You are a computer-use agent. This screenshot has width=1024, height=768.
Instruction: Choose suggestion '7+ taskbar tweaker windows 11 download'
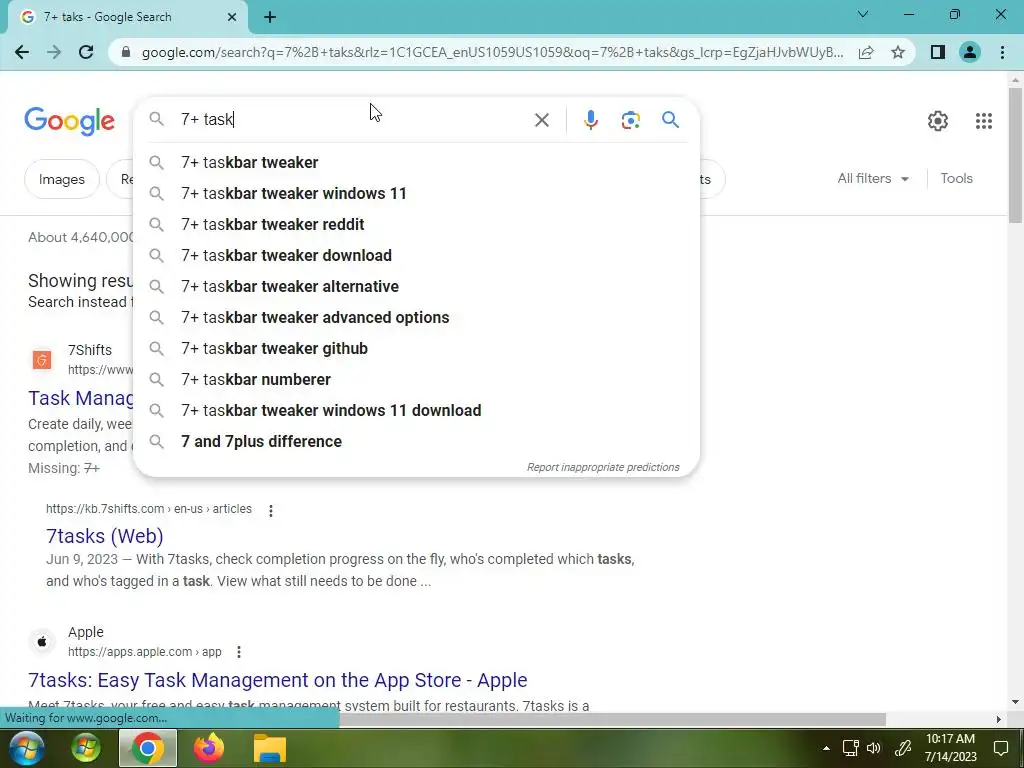coord(416,410)
